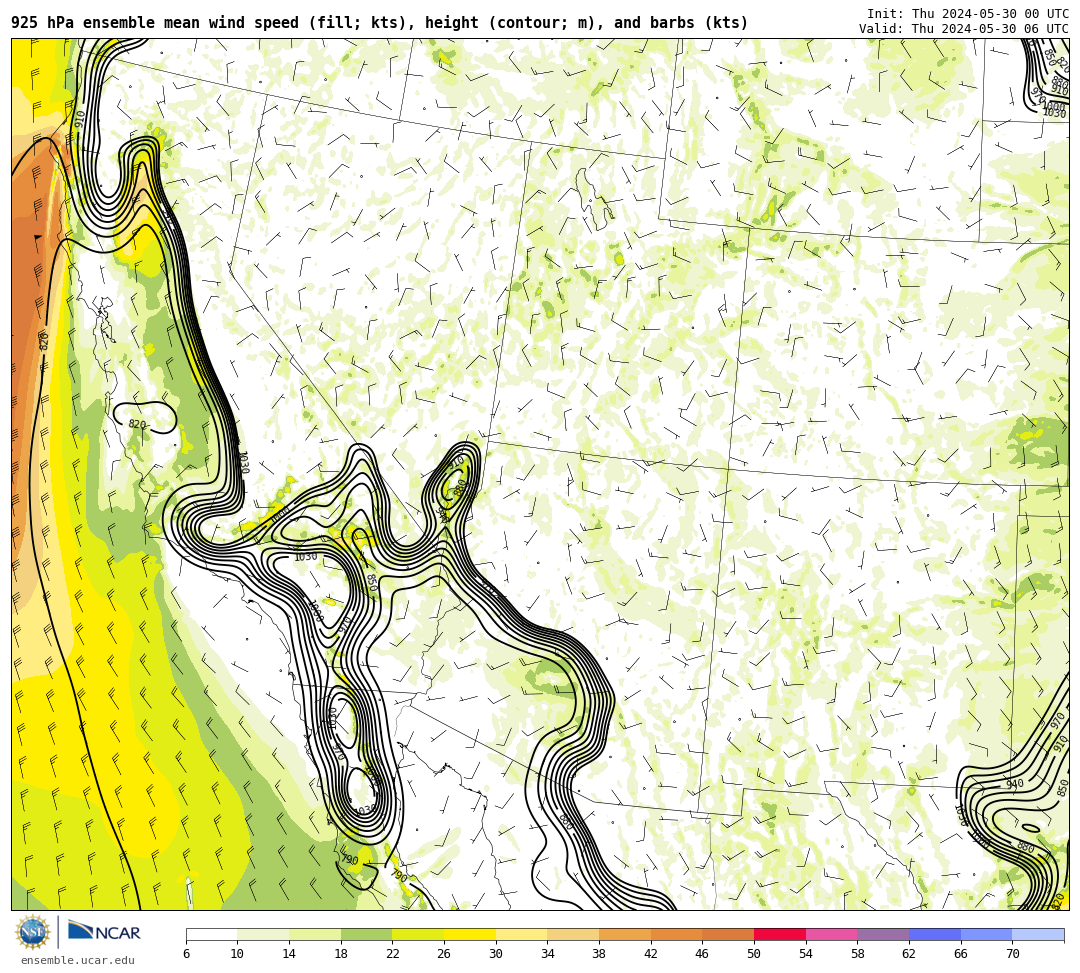Select the 70+ kts light blue swatch
The width and height of the screenshot is (1080, 973).
point(1038,934)
